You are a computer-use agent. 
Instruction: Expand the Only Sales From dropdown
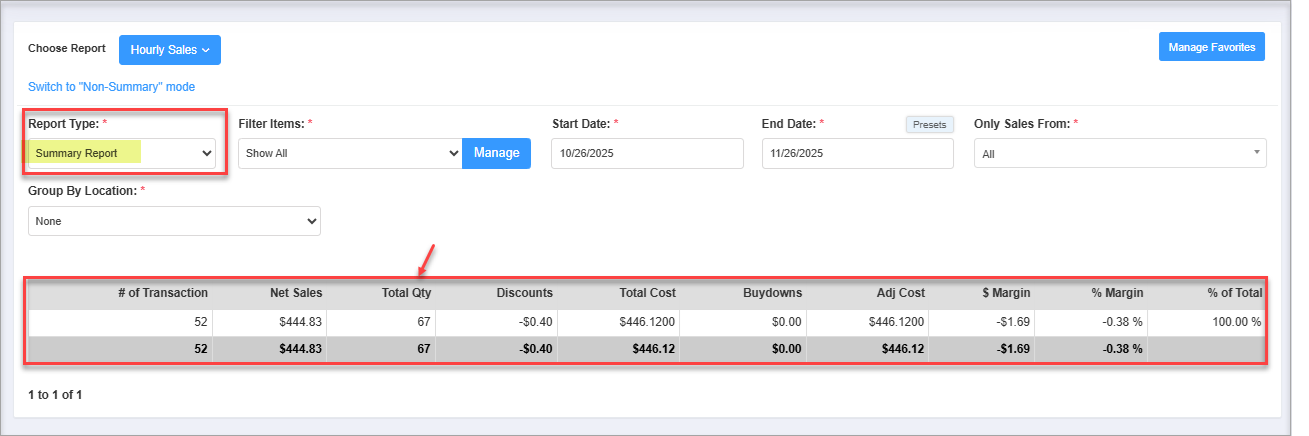[1119, 154]
